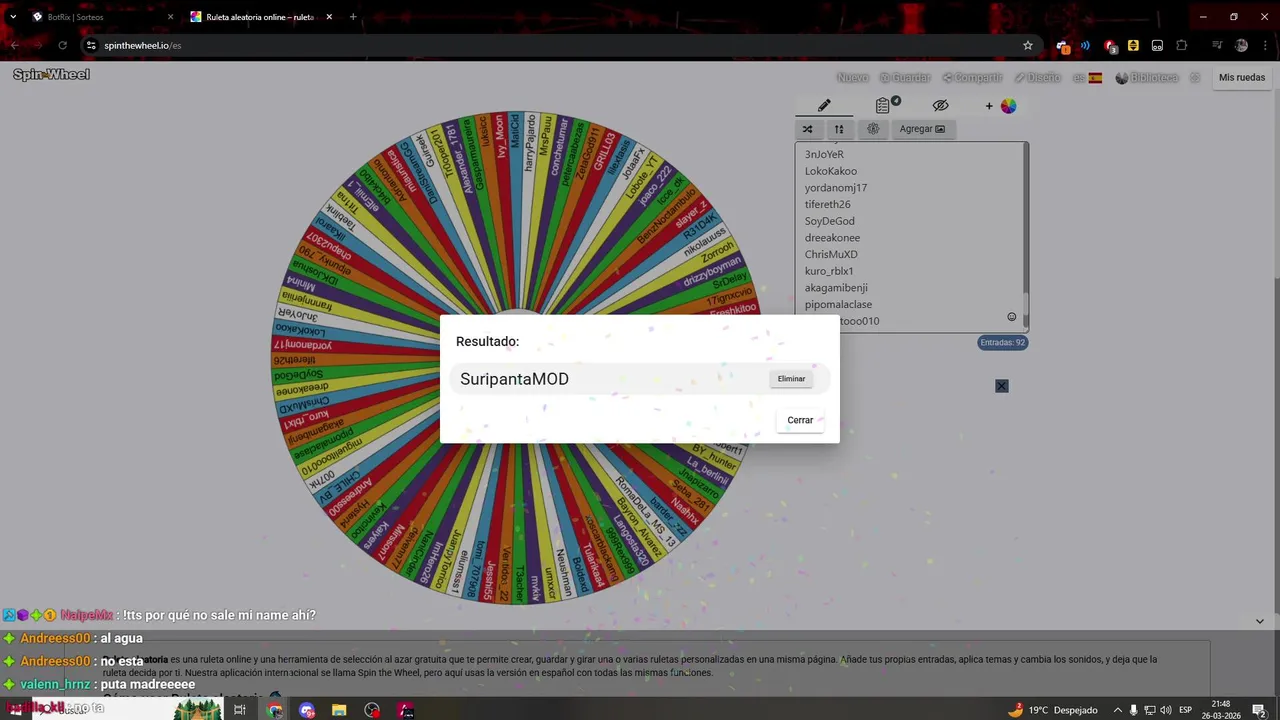Click entry pipomalaclase in the list
1280x720 pixels.
pyautogui.click(x=838, y=304)
